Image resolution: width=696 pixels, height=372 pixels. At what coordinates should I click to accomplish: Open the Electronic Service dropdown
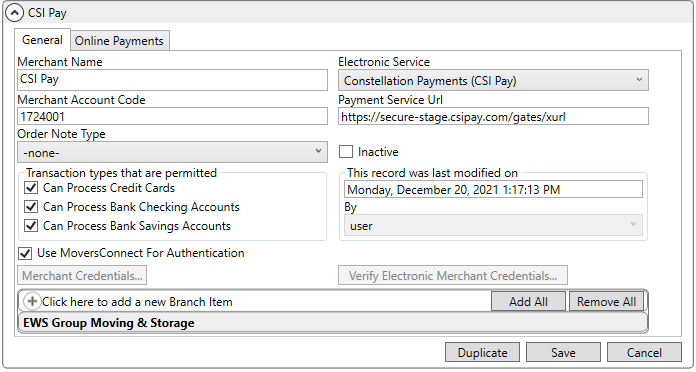coord(493,80)
